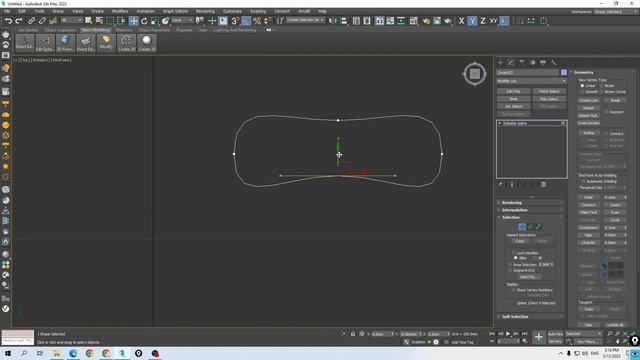Toggle Lock Handles checkbox

[x=513, y=253]
